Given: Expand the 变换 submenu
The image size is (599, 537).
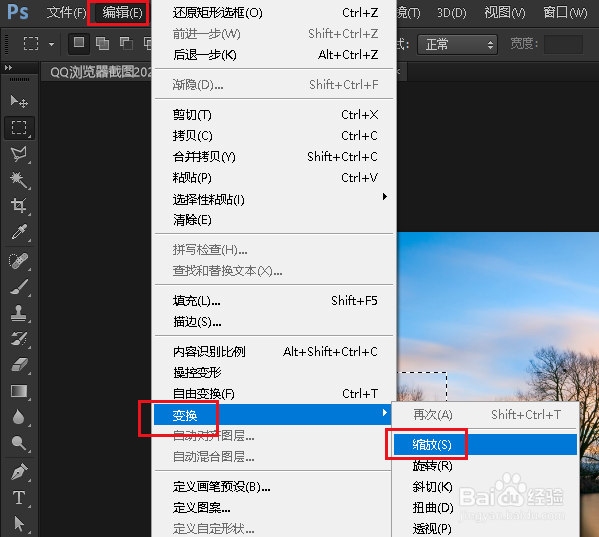Looking at the screenshot, I should [273, 415].
